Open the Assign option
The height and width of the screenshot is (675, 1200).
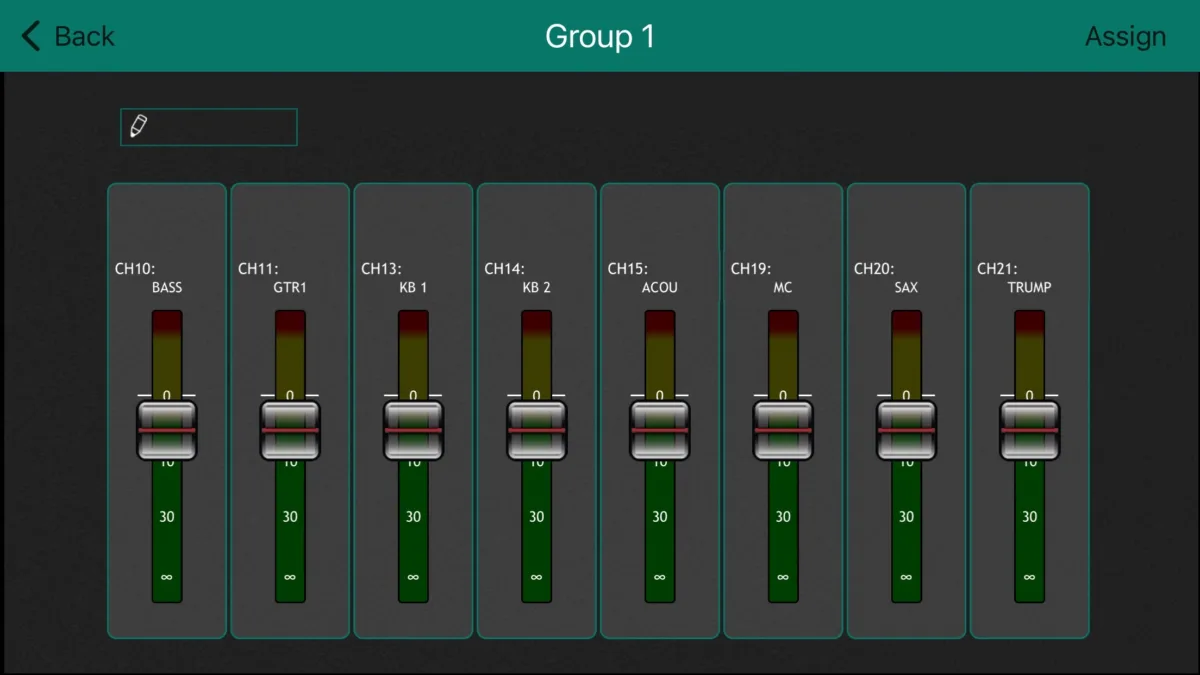point(1125,37)
